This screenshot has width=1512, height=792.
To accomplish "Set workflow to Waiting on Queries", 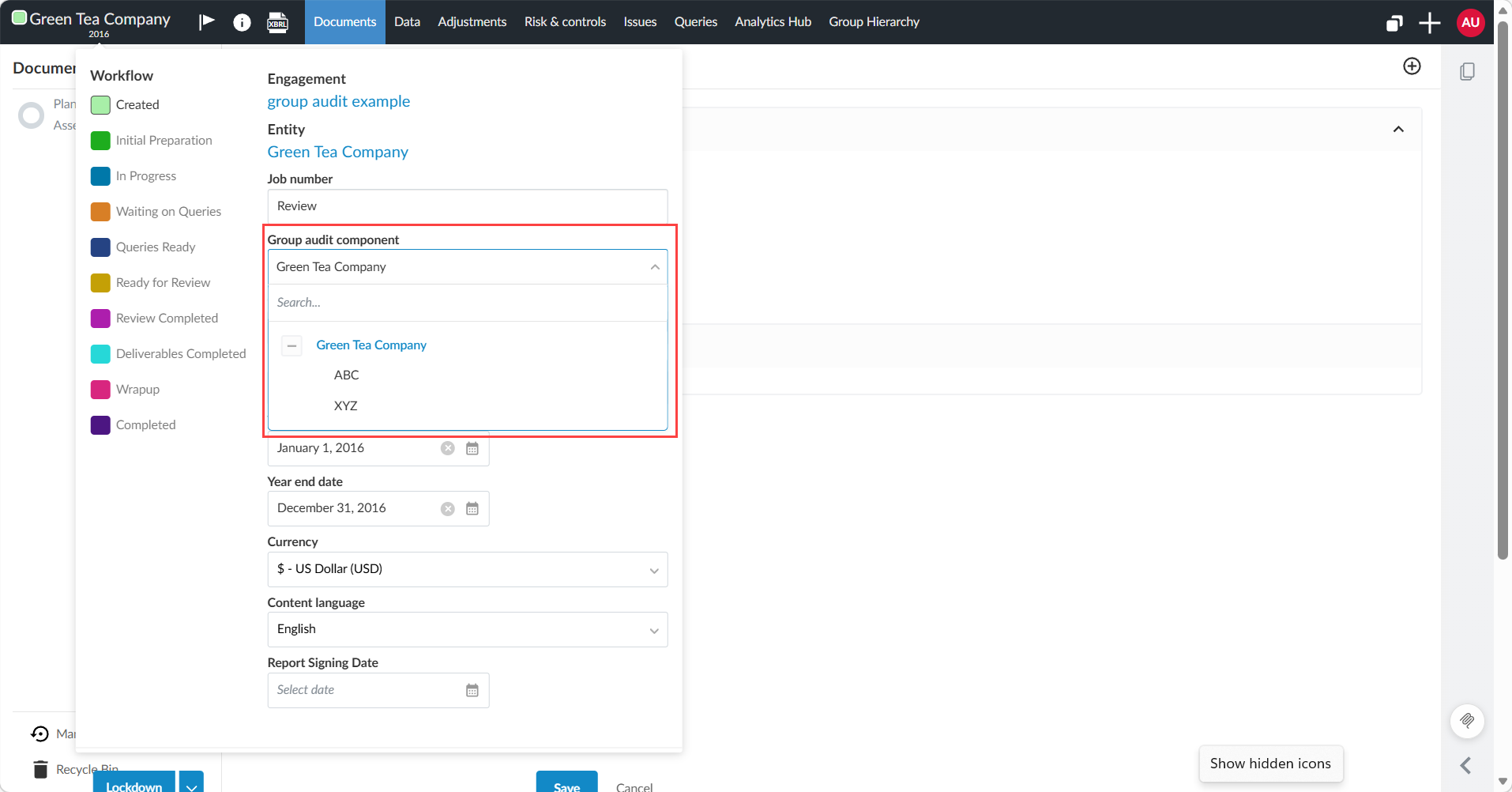I will point(156,211).
